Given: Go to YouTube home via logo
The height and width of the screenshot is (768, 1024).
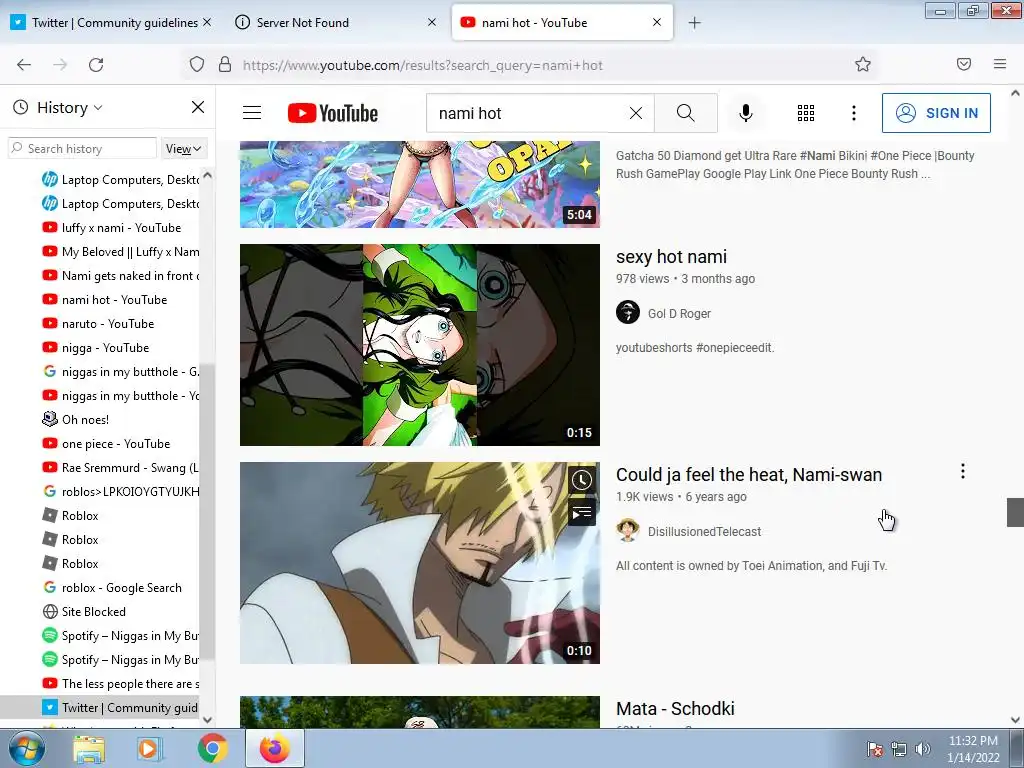Looking at the screenshot, I should click(332, 113).
